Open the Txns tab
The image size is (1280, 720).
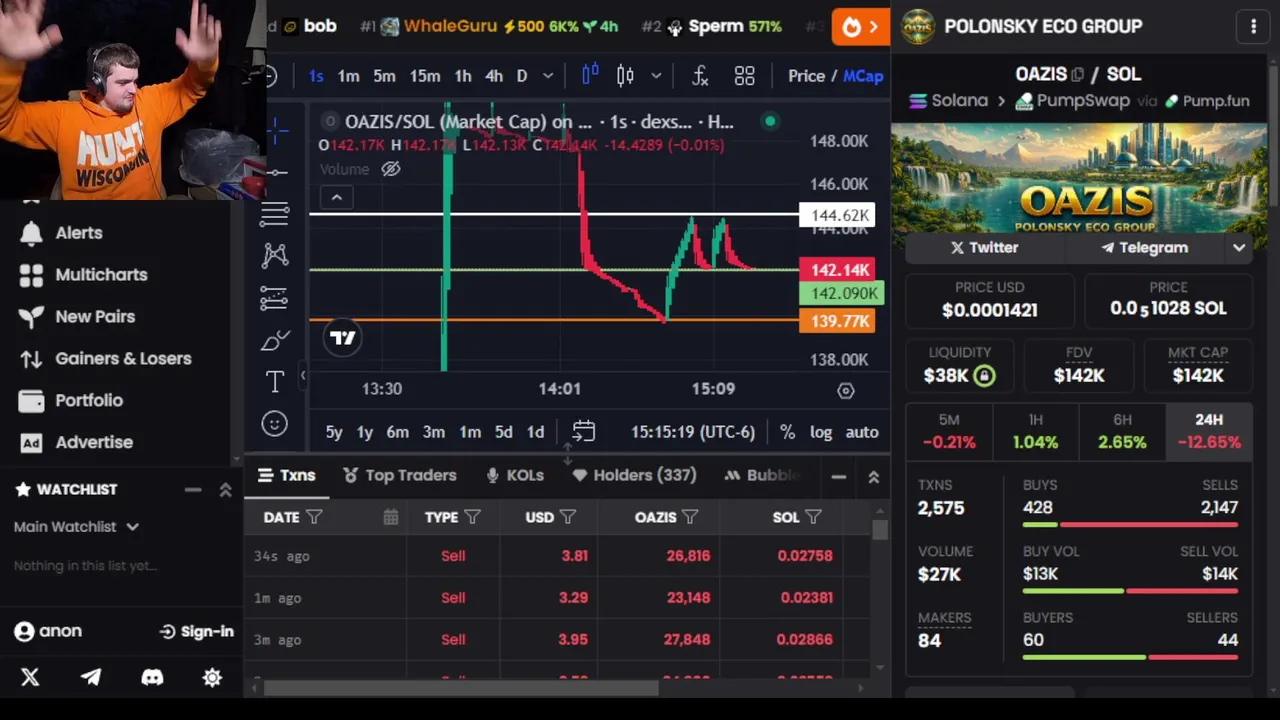tap(287, 476)
